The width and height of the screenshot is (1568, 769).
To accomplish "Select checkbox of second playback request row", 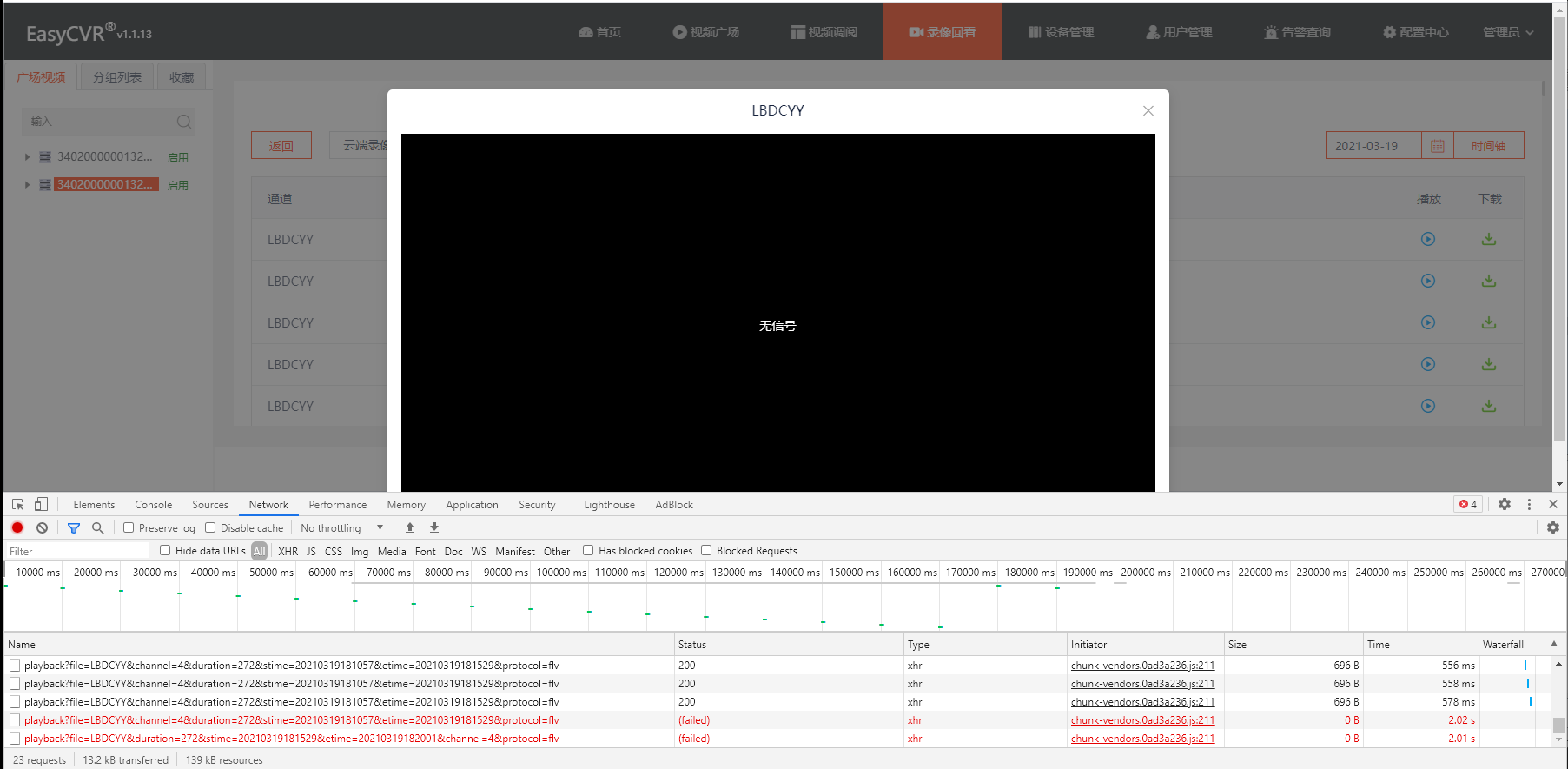I will (x=15, y=684).
